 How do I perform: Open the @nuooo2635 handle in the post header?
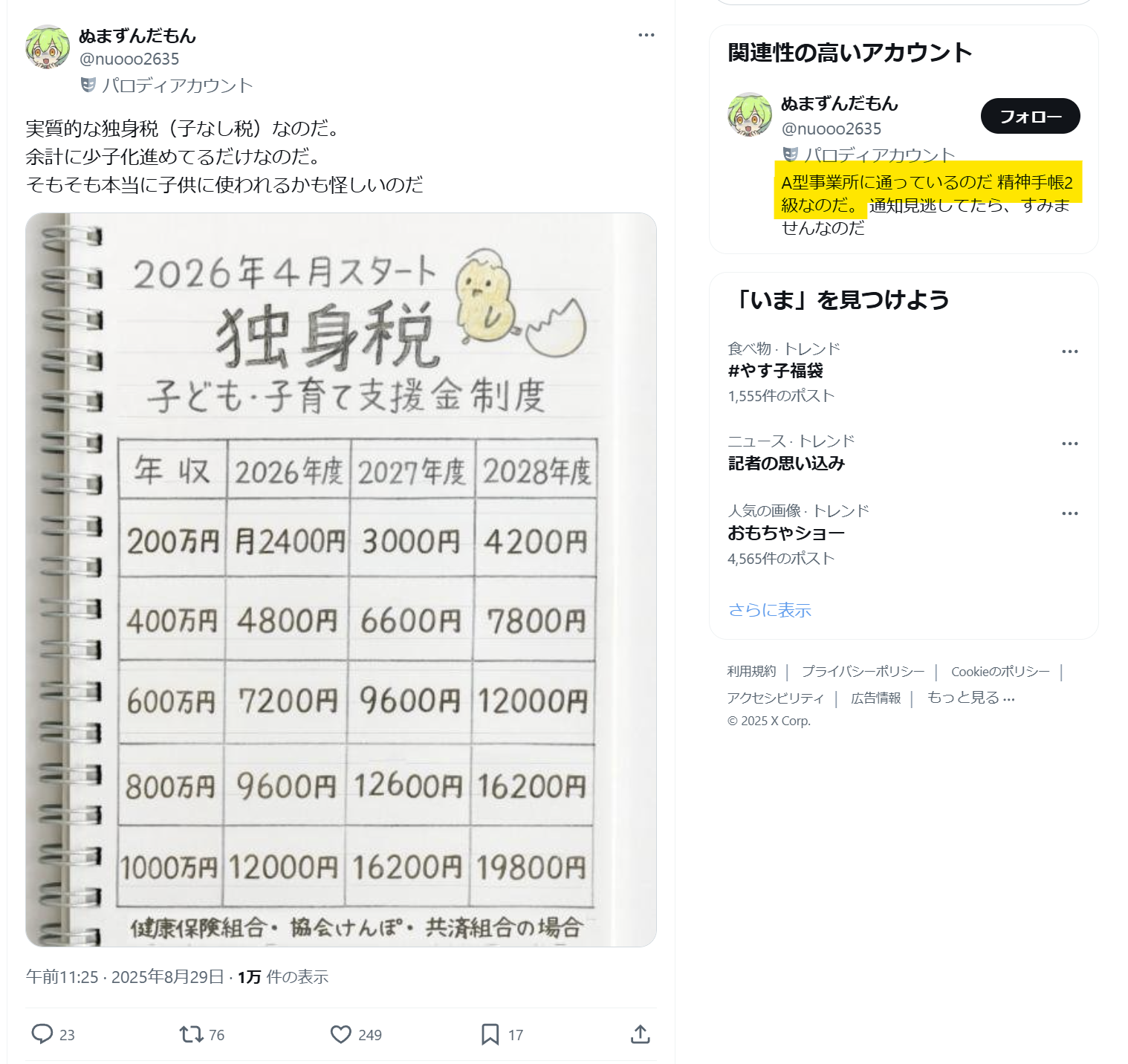point(129,59)
